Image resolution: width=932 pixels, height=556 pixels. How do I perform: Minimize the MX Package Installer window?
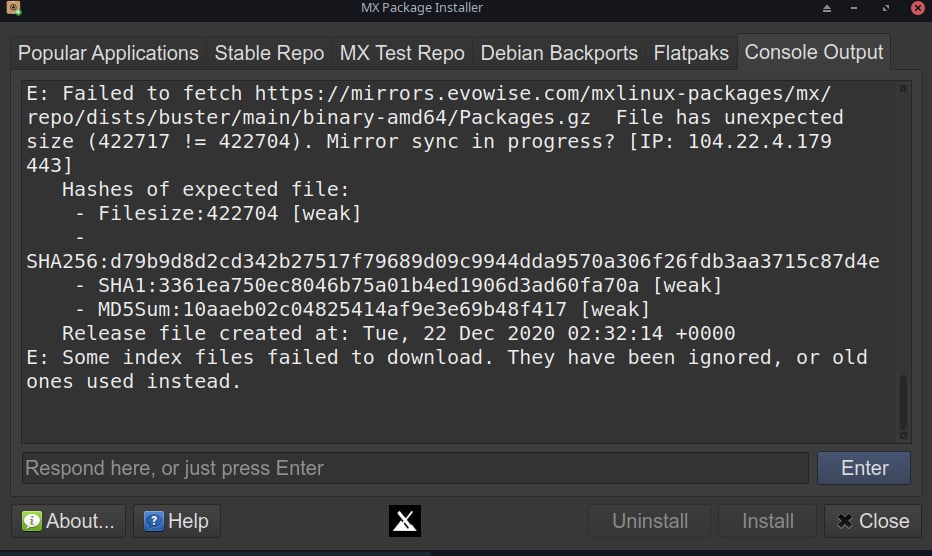(854, 8)
